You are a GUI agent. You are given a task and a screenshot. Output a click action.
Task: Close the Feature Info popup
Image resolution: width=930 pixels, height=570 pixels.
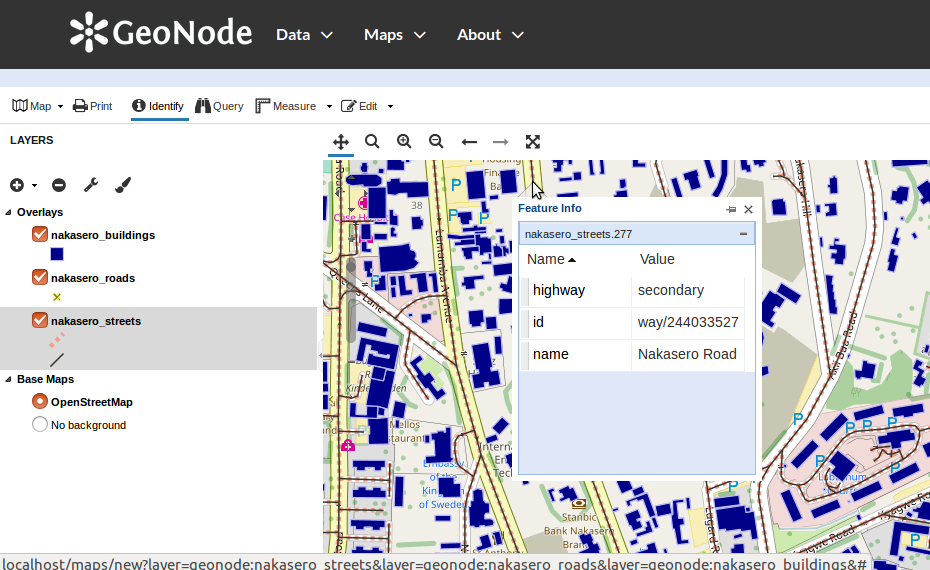pyautogui.click(x=749, y=209)
